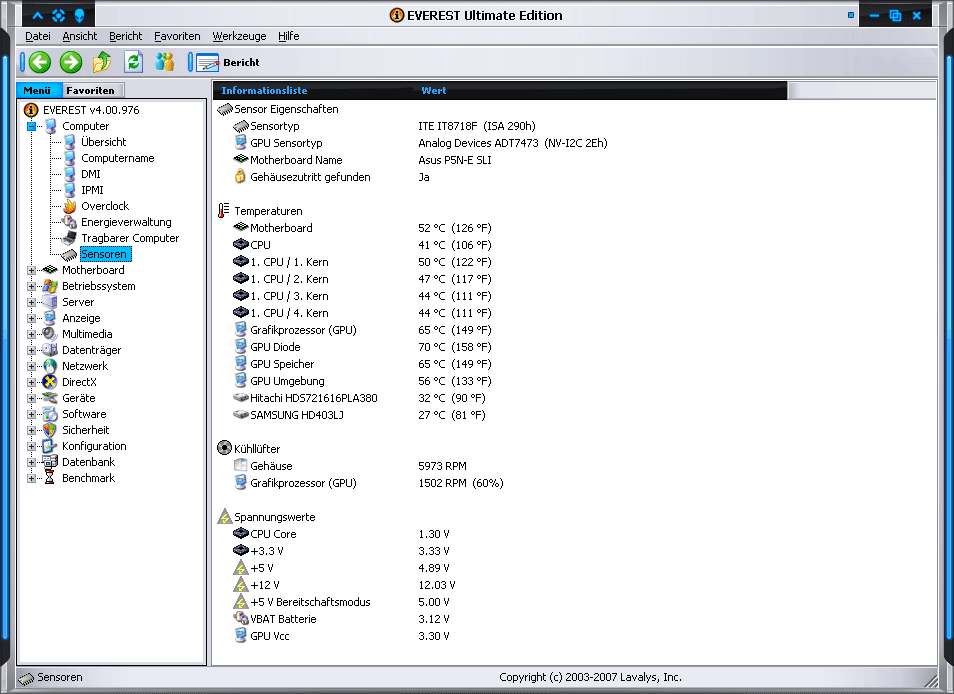Expand the Anzeige tree node

pos(32,318)
